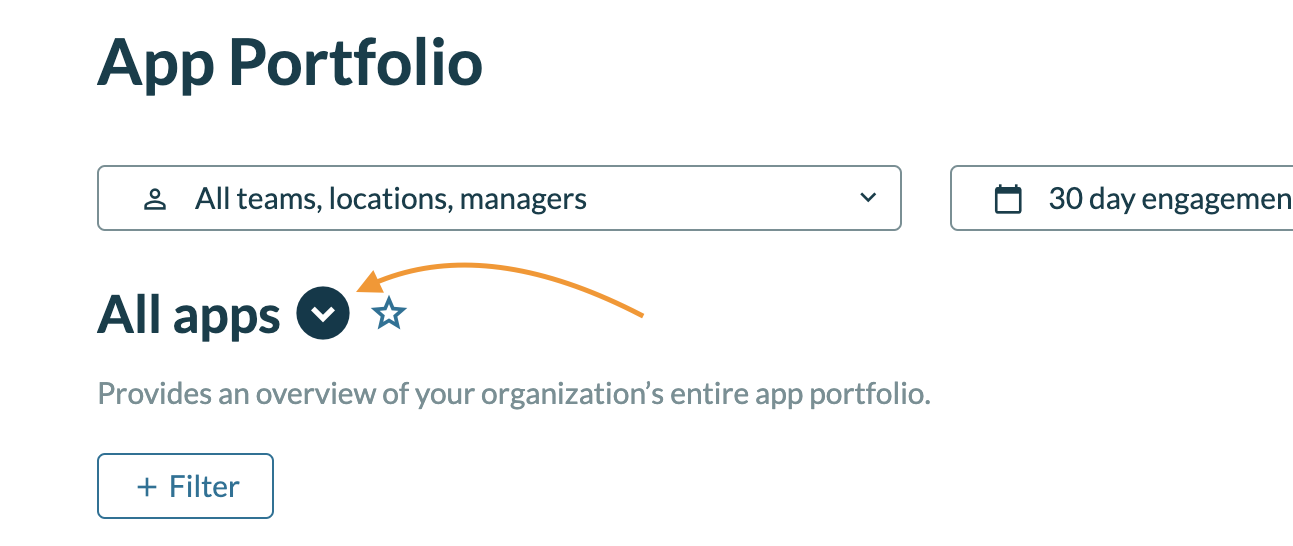
Task: Click the word Portfolio in the heading
Action: [x=355, y=64]
